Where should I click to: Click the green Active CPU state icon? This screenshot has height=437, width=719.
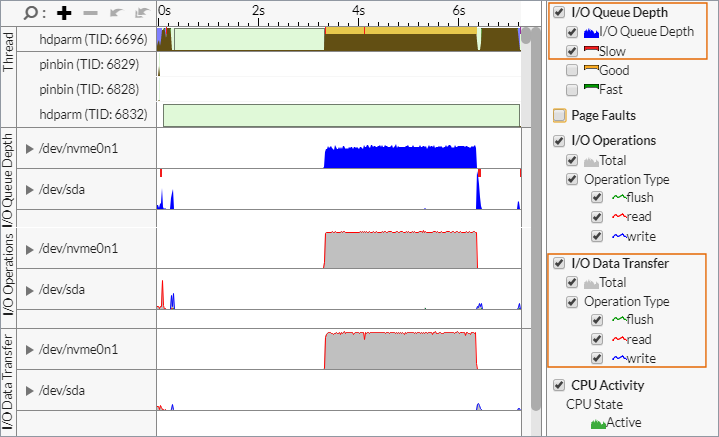pyautogui.click(x=599, y=423)
